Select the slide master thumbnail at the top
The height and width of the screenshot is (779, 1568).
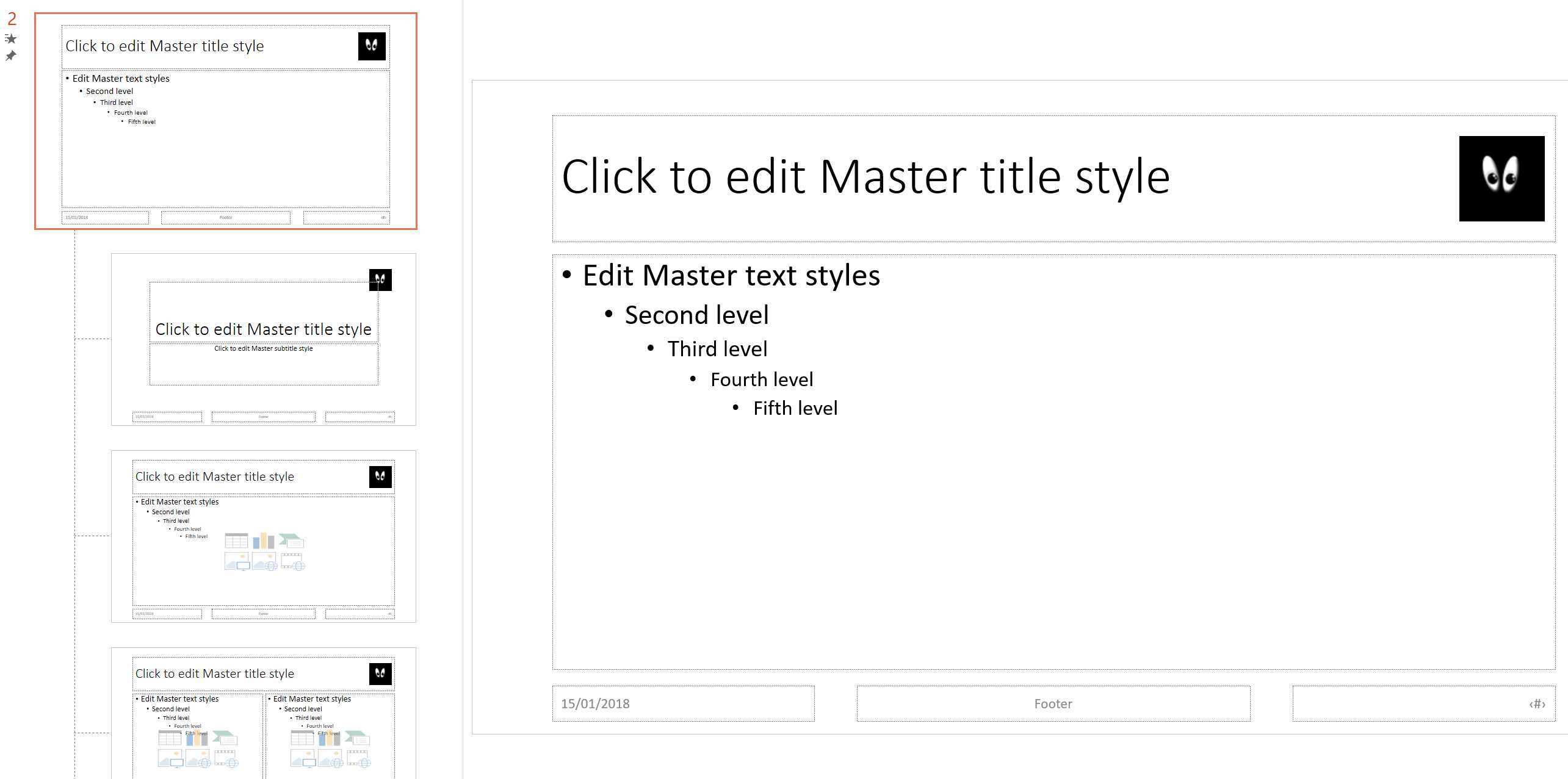coord(226,120)
